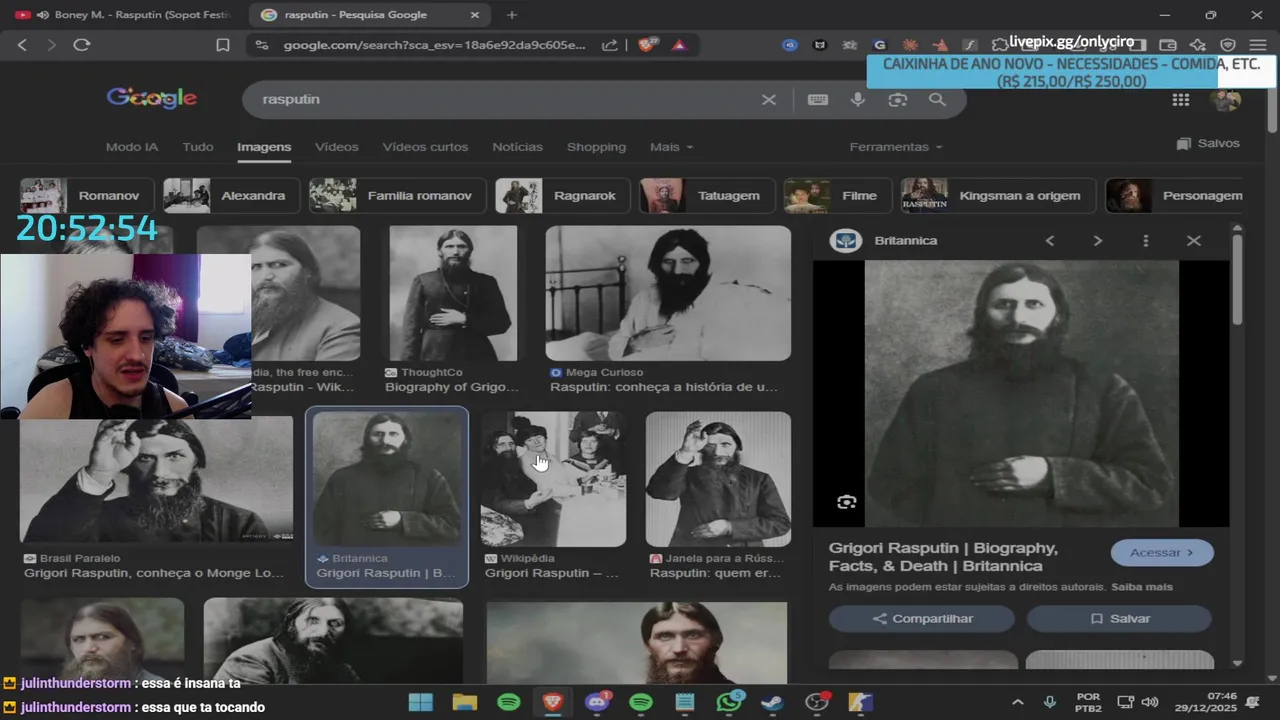Open a new browser tab

pyautogui.click(x=512, y=15)
